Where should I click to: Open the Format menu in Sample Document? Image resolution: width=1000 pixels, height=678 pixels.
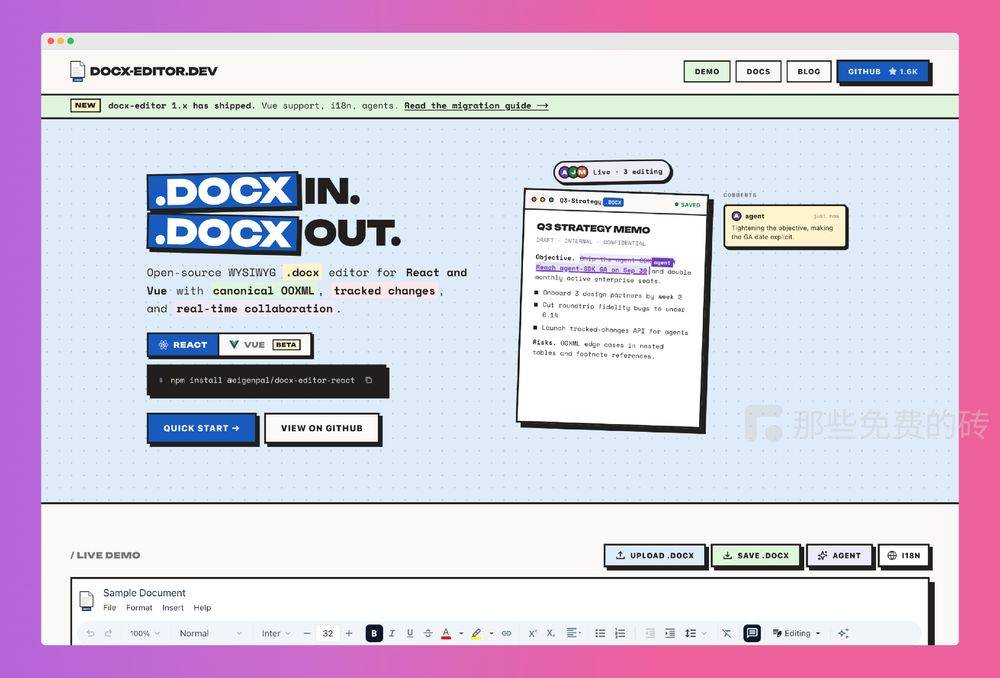click(x=139, y=608)
